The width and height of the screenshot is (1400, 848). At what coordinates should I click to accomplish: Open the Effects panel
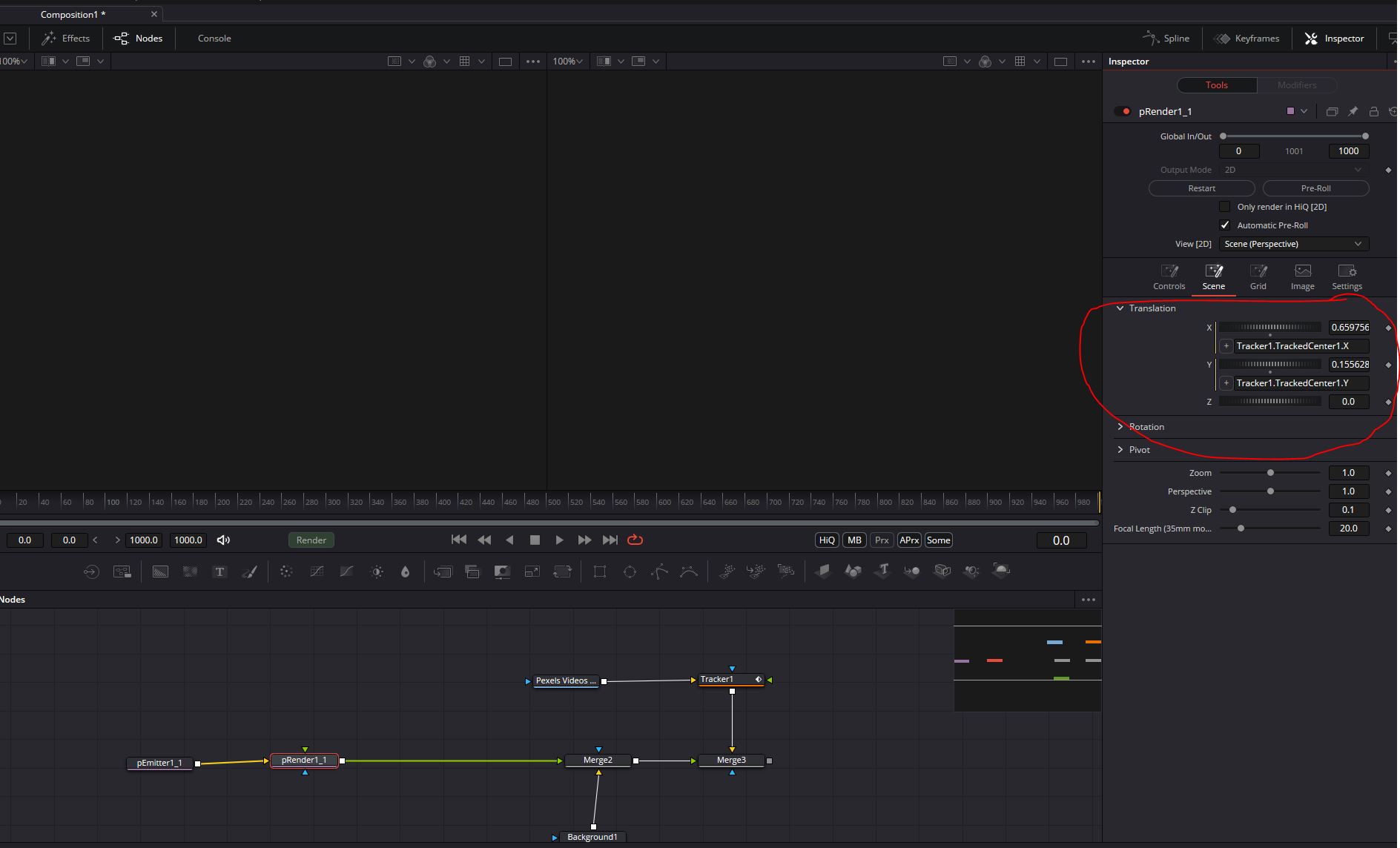pyautogui.click(x=66, y=39)
